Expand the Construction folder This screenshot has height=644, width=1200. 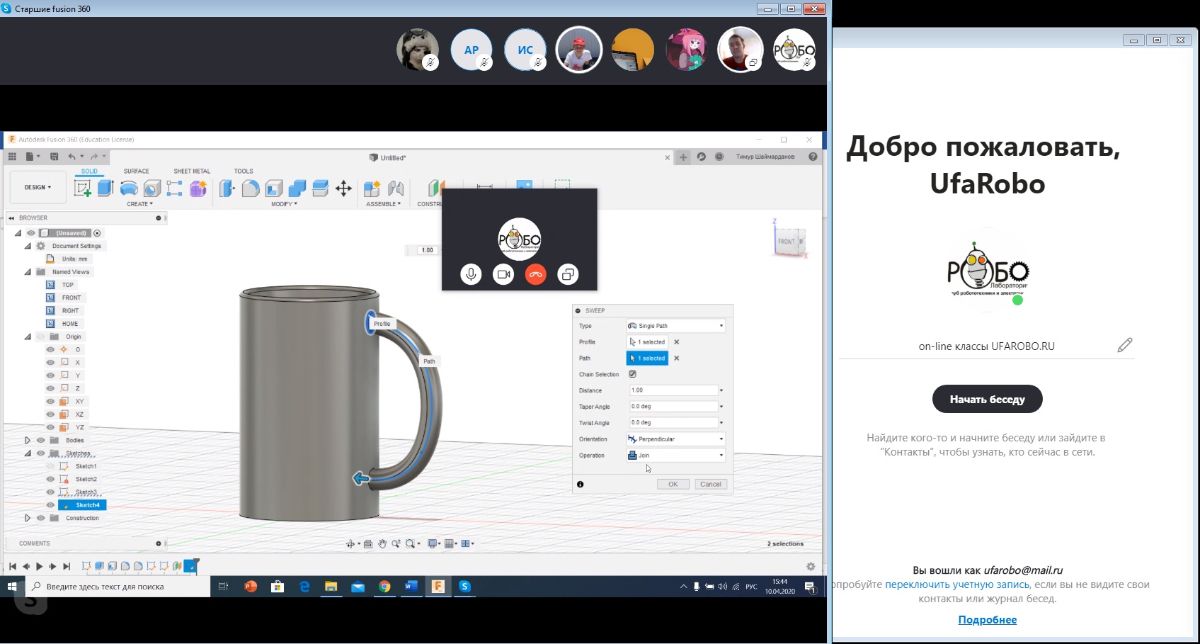click(x=28, y=518)
